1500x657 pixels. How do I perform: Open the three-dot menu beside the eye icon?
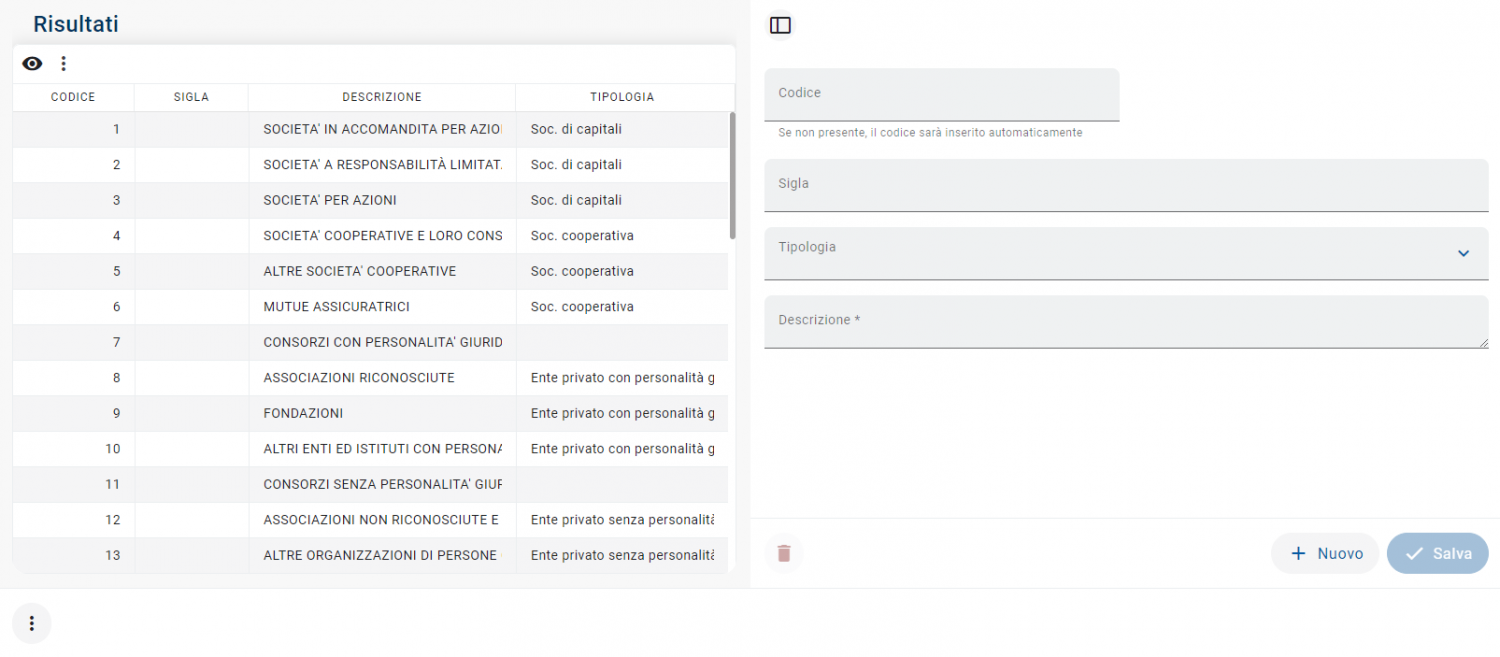64,64
